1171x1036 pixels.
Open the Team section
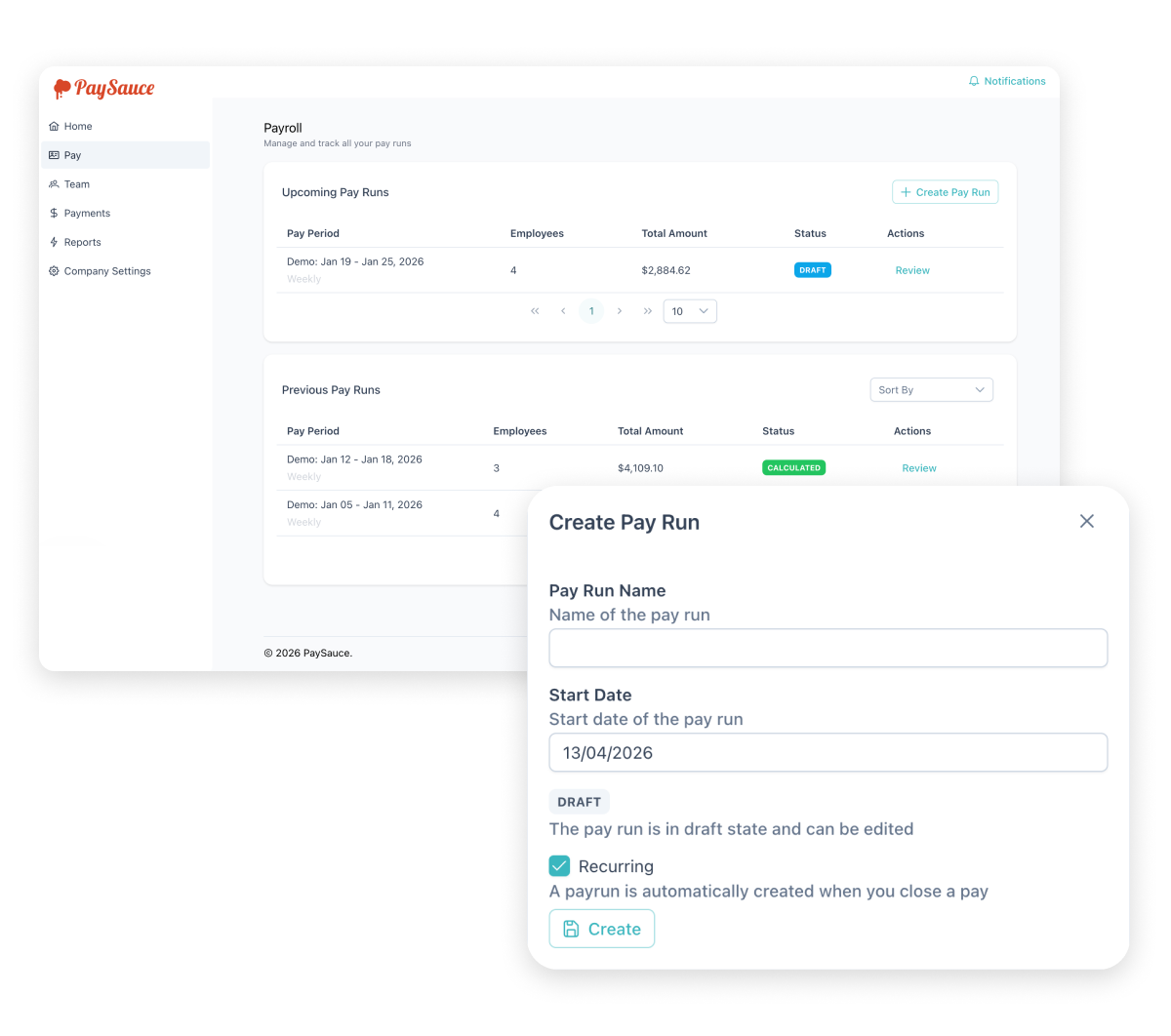[77, 184]
